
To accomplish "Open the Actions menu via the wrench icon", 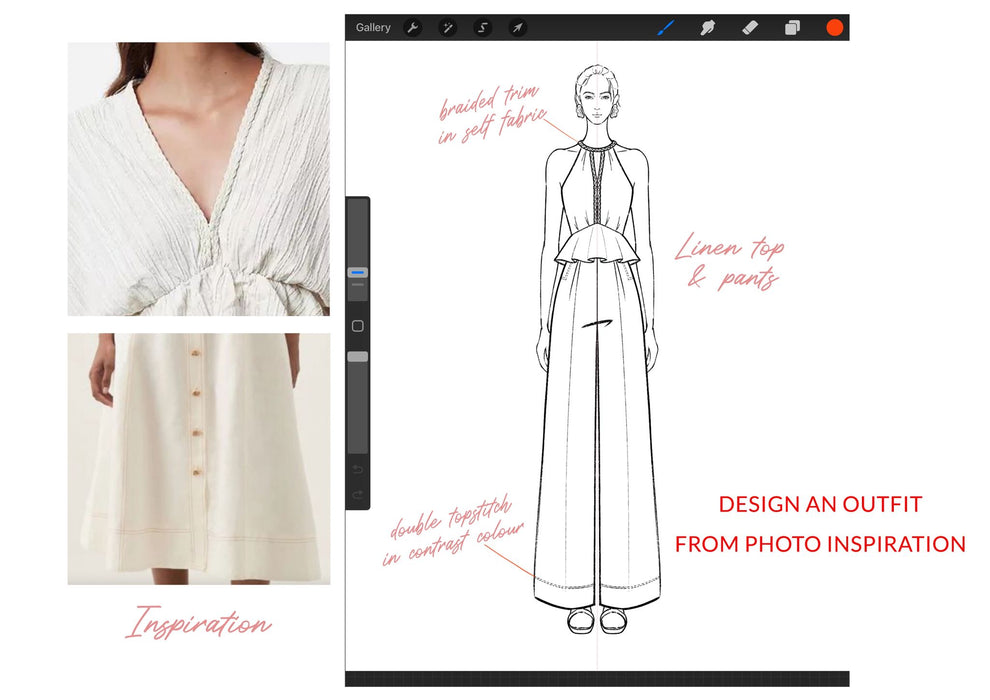I will click(x=413, y=27).
